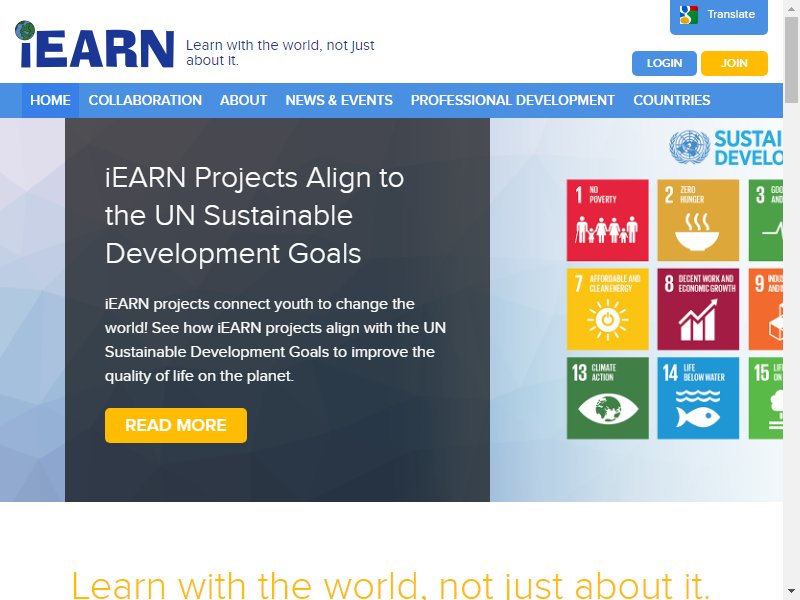The image size is (800, 600).
Task: Click the READ MORE button
Action: coord(176,425)
